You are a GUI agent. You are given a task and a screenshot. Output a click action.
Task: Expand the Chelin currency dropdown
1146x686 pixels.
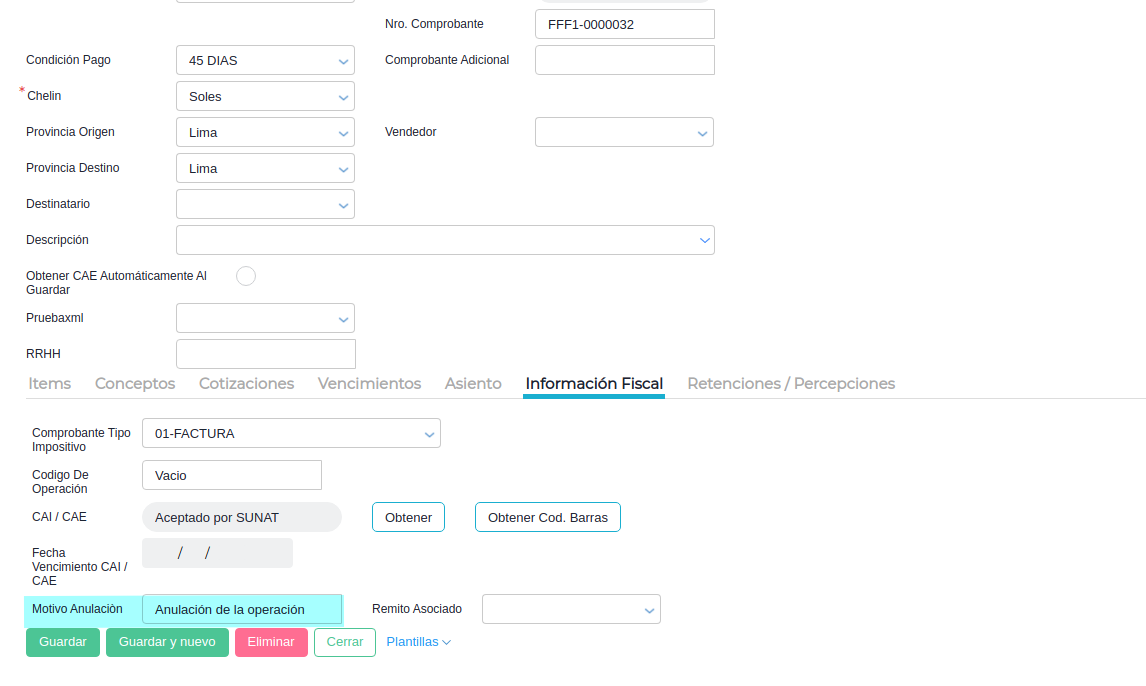click(265, 96)
